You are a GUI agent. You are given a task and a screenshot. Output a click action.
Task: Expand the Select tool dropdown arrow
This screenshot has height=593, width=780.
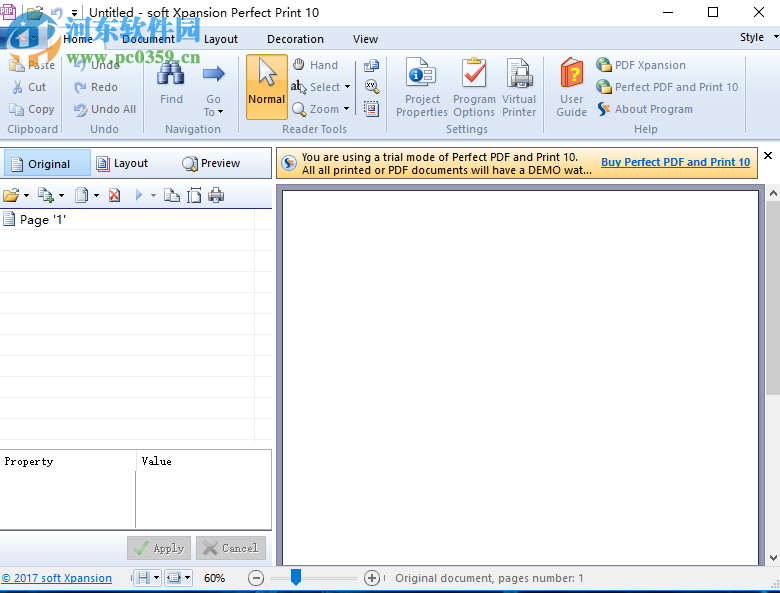click(347, 87)
